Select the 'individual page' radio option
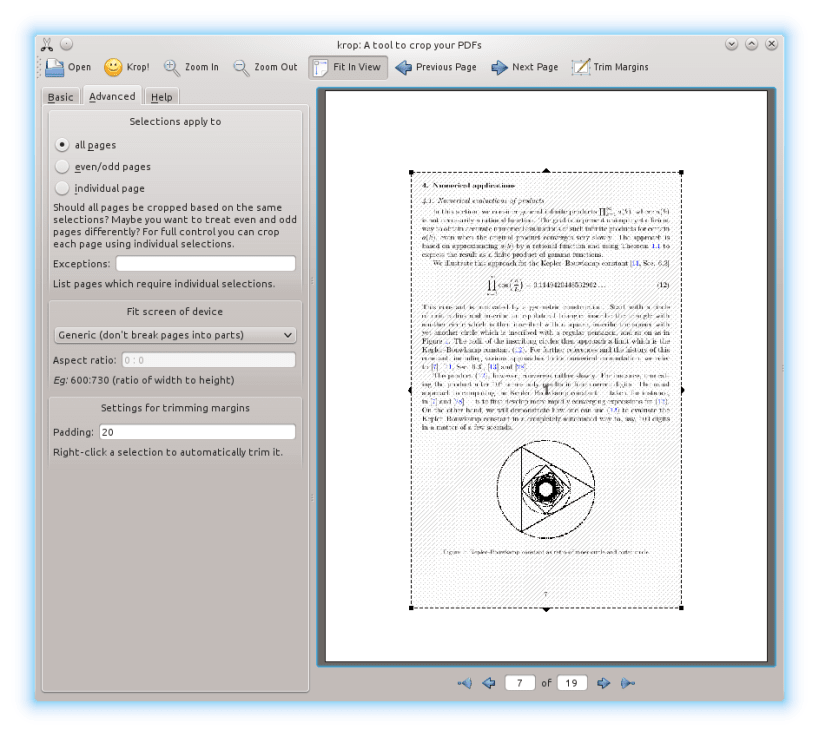 [x=100, y=188]
